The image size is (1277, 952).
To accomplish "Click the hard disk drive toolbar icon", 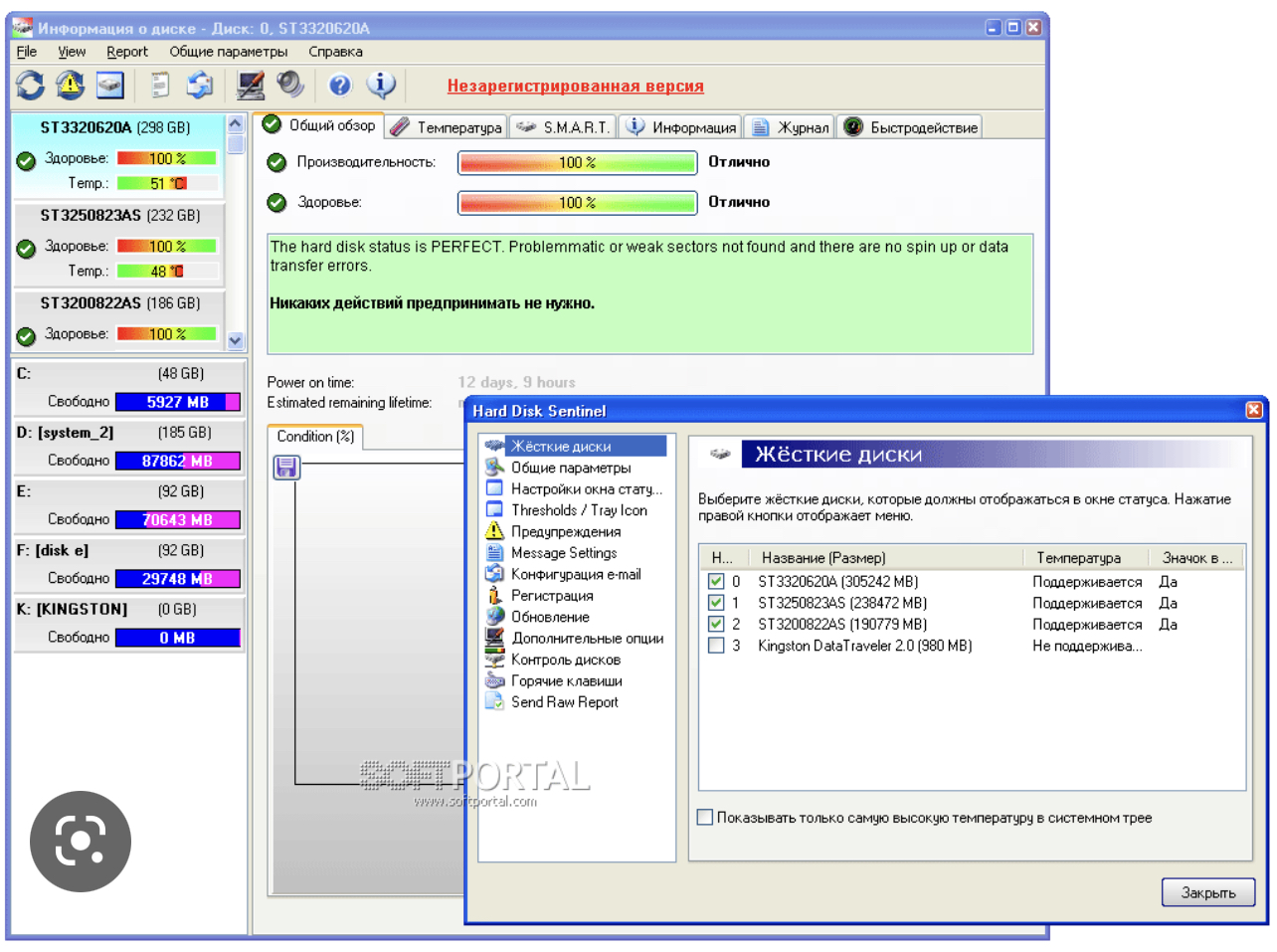I will pos(109,86).
